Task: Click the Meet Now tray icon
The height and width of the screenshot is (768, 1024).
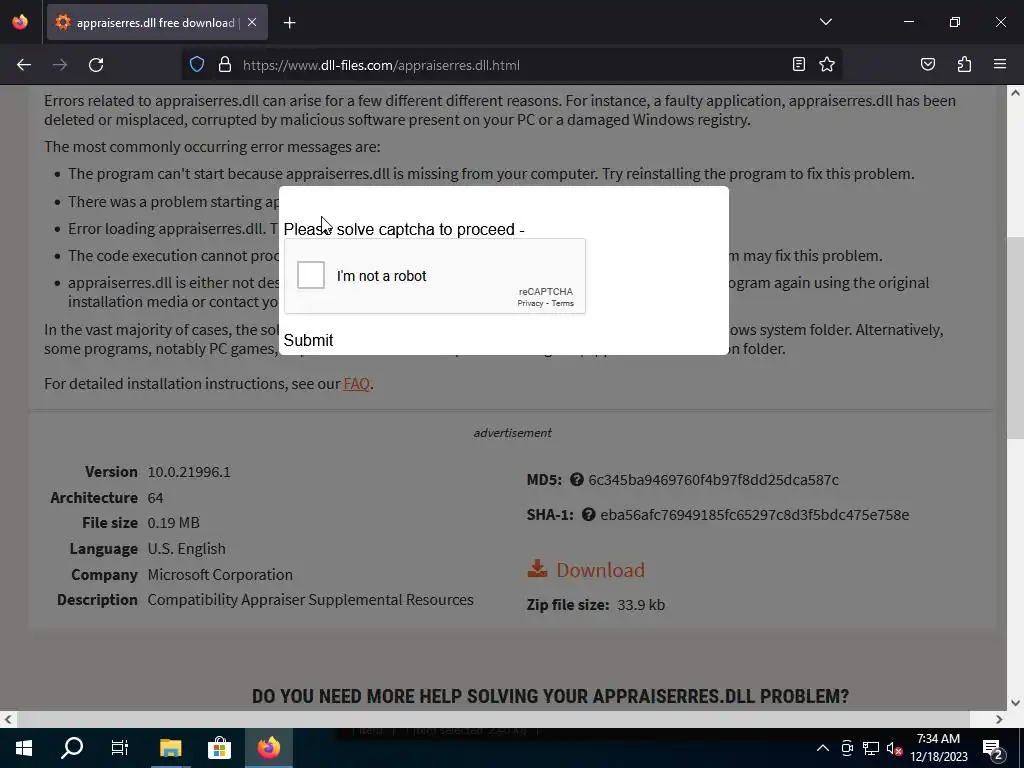Action: [847, 748]
